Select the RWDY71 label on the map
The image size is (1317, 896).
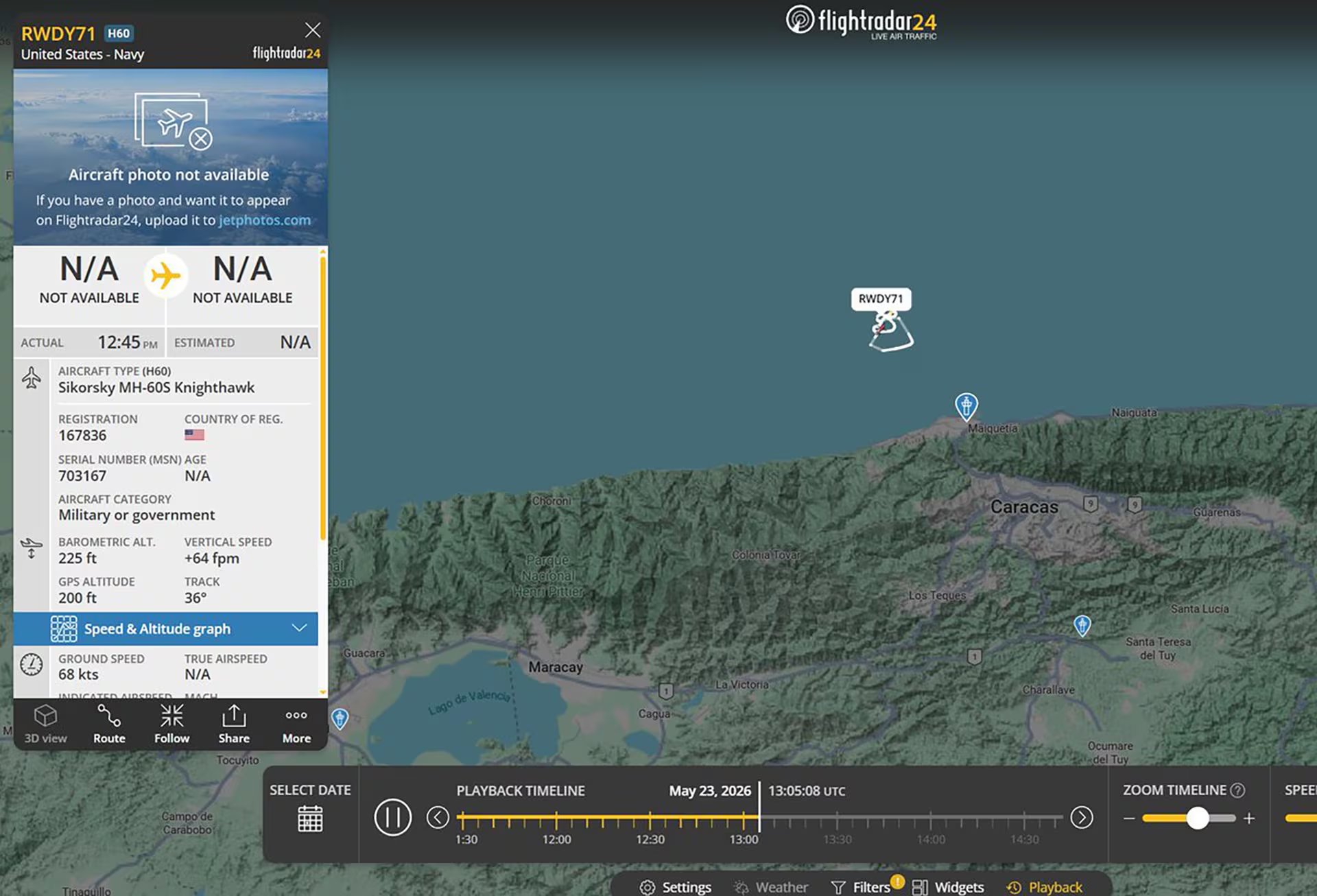(881, 299)
